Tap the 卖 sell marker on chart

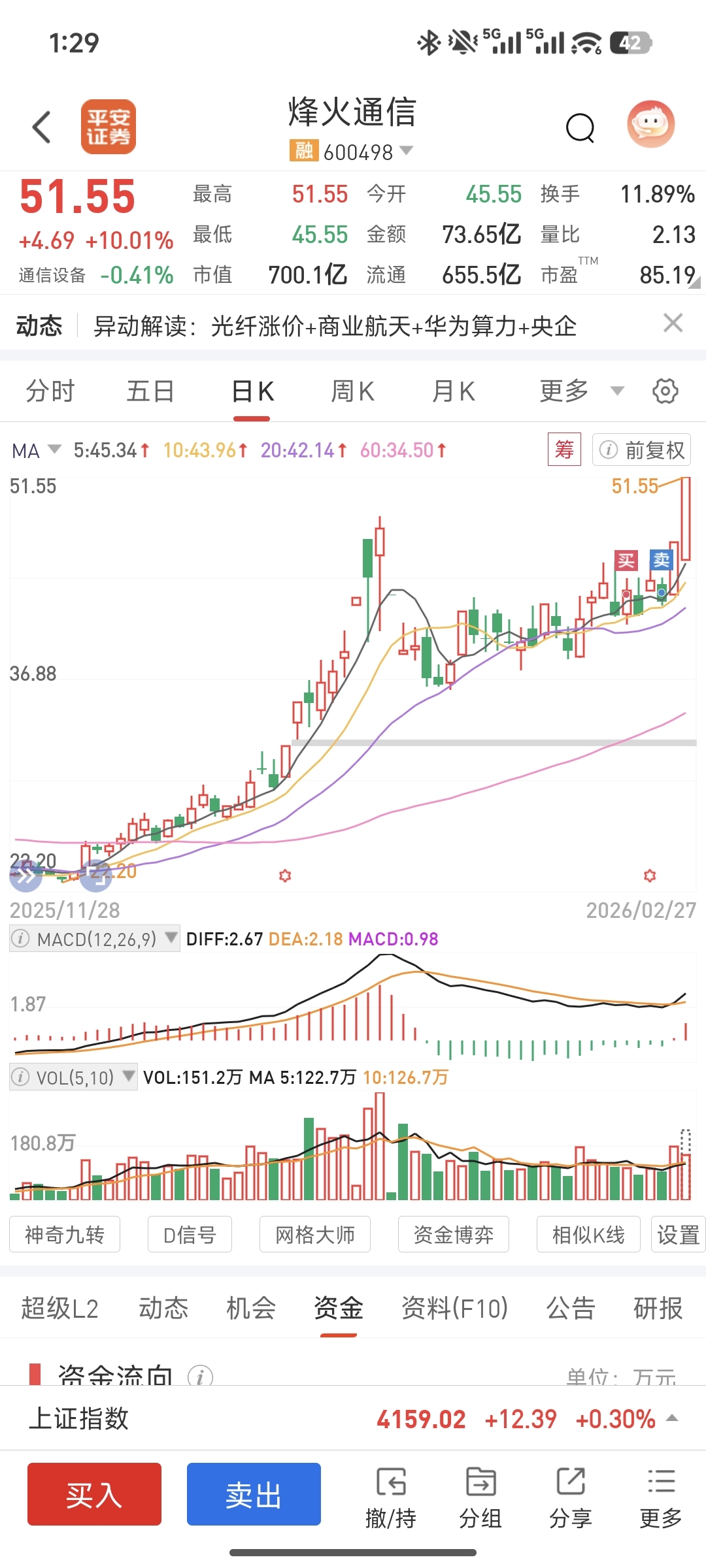[662, 560]
